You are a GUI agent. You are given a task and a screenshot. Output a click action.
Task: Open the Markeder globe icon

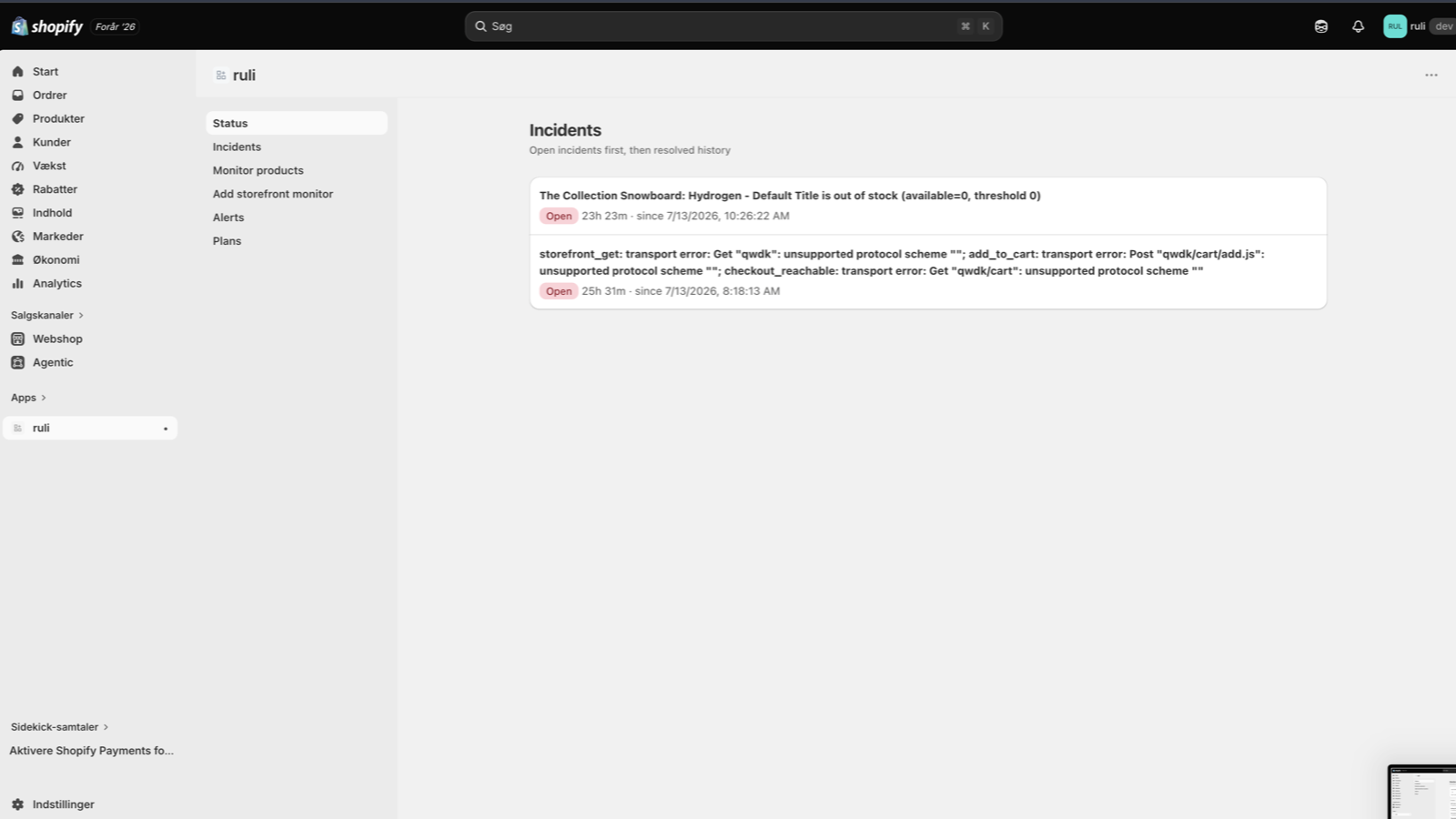(x=17, y=237)
